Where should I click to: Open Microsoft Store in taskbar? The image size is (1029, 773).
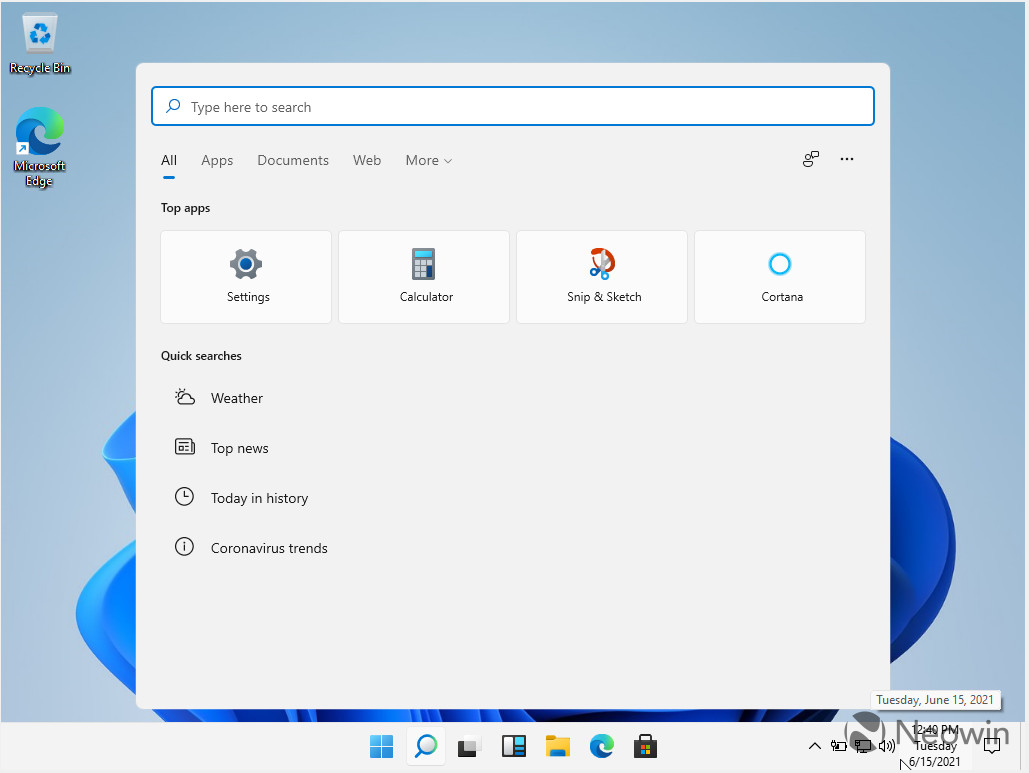point(645,746)
